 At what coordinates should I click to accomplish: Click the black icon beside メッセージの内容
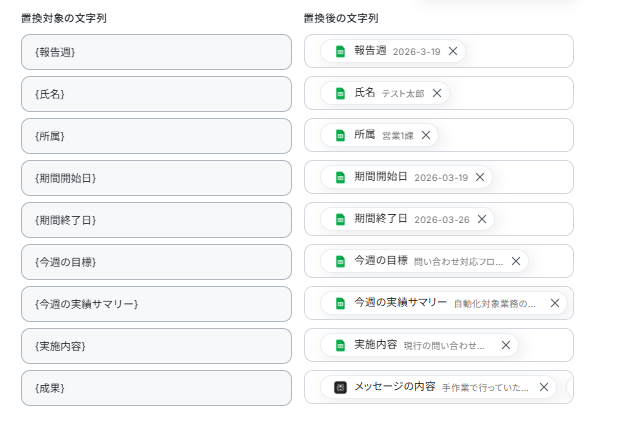[x=340, y=387]
